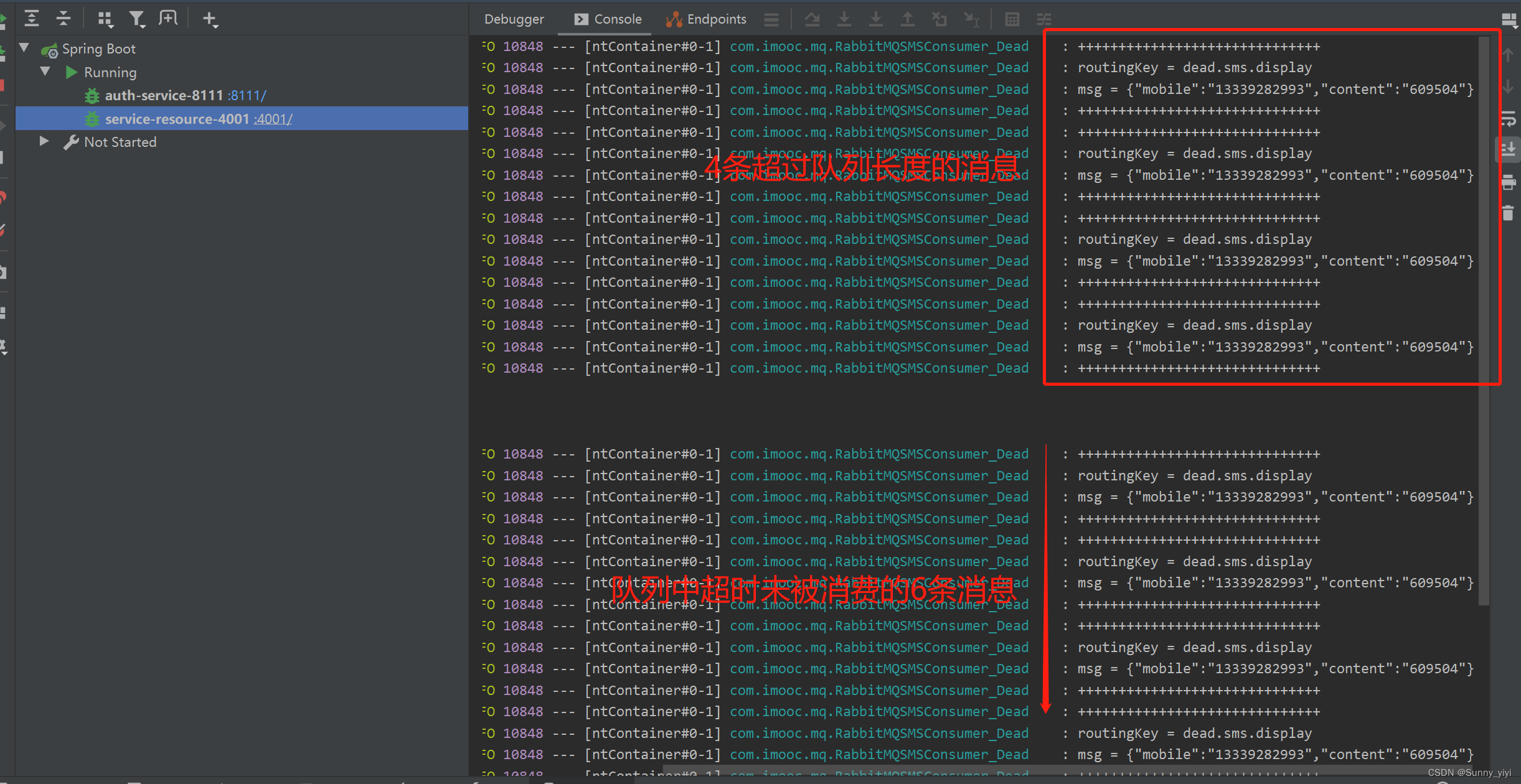Open the Group By options menu
Screen dimensions: 1521x784
tap(105, 19)
